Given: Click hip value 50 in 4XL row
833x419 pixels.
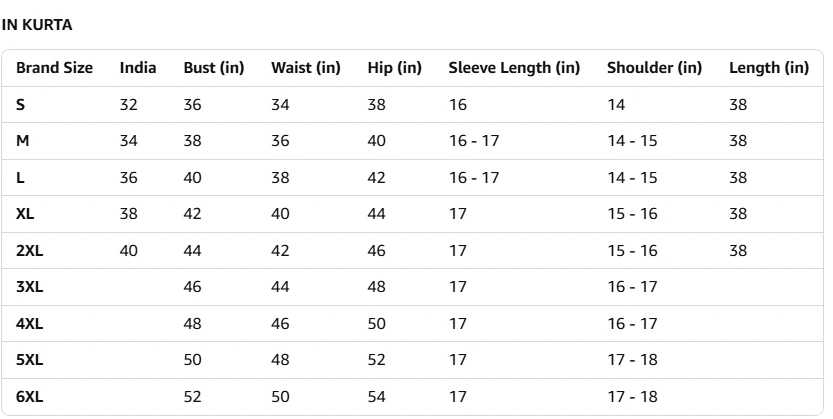Looking at the screenshot, I should coord(376,323).
